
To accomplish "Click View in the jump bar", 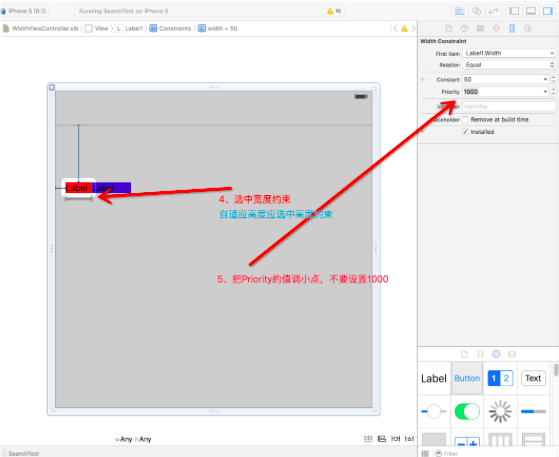I will [97, 29].
